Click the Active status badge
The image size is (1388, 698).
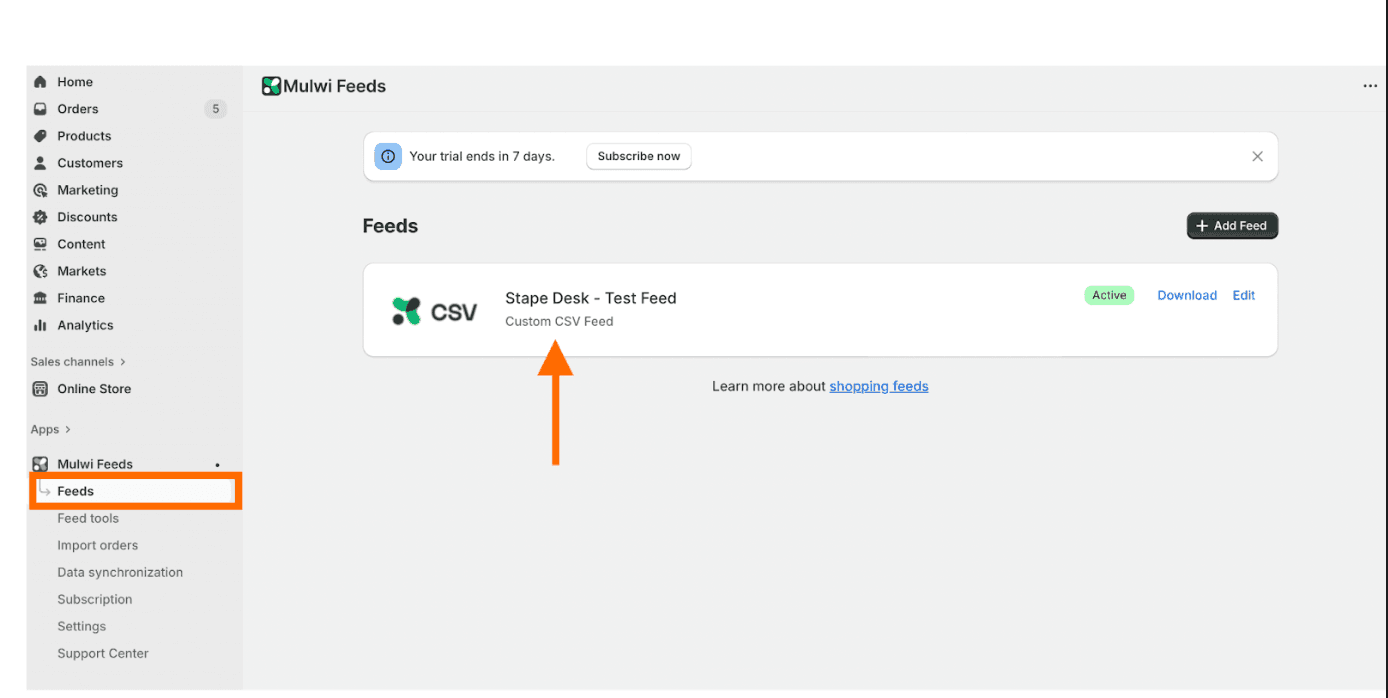pos(1109,294)
